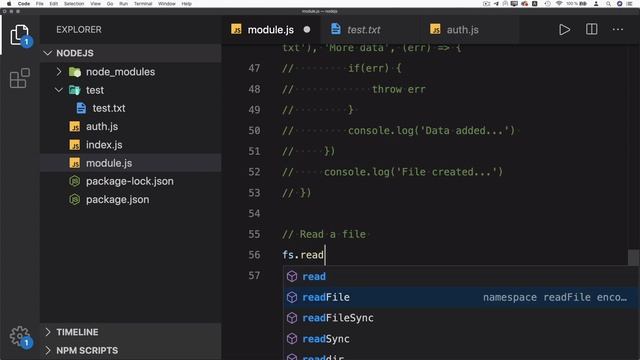Open the editor More Actions ellipsis
This screenshot has height=360, width=640.
point(618,29)
